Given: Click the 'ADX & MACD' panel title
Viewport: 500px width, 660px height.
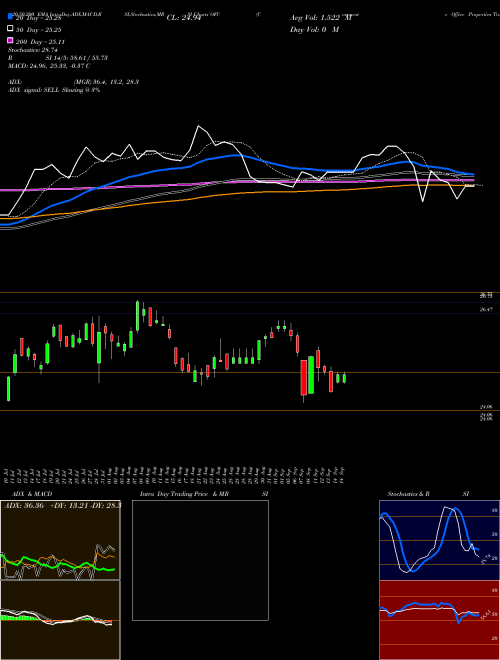Looking at the screenshot, I should [x=32, y=494].
